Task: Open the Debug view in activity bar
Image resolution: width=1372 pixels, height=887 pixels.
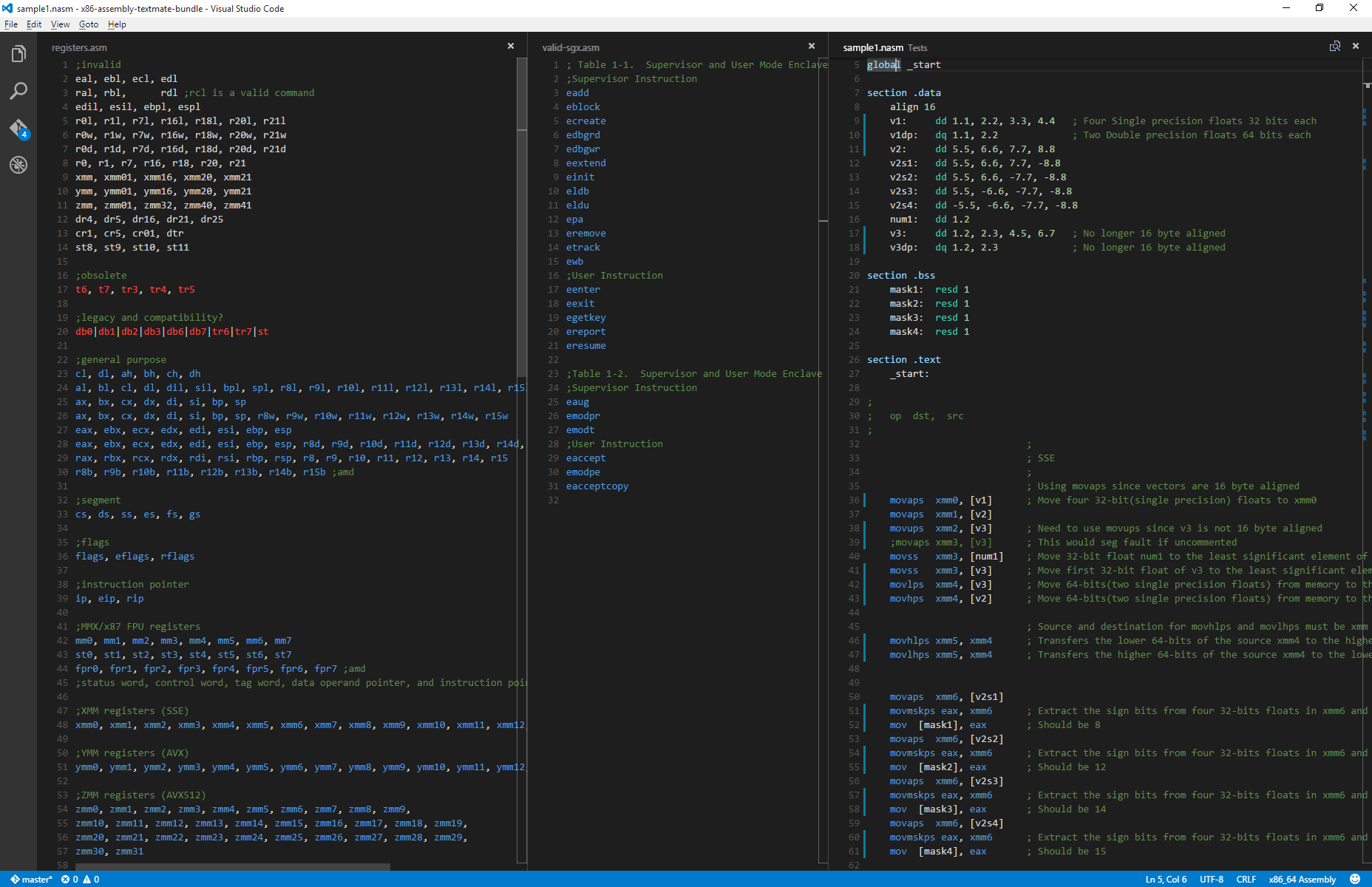Action: click(x=18, y=165)
